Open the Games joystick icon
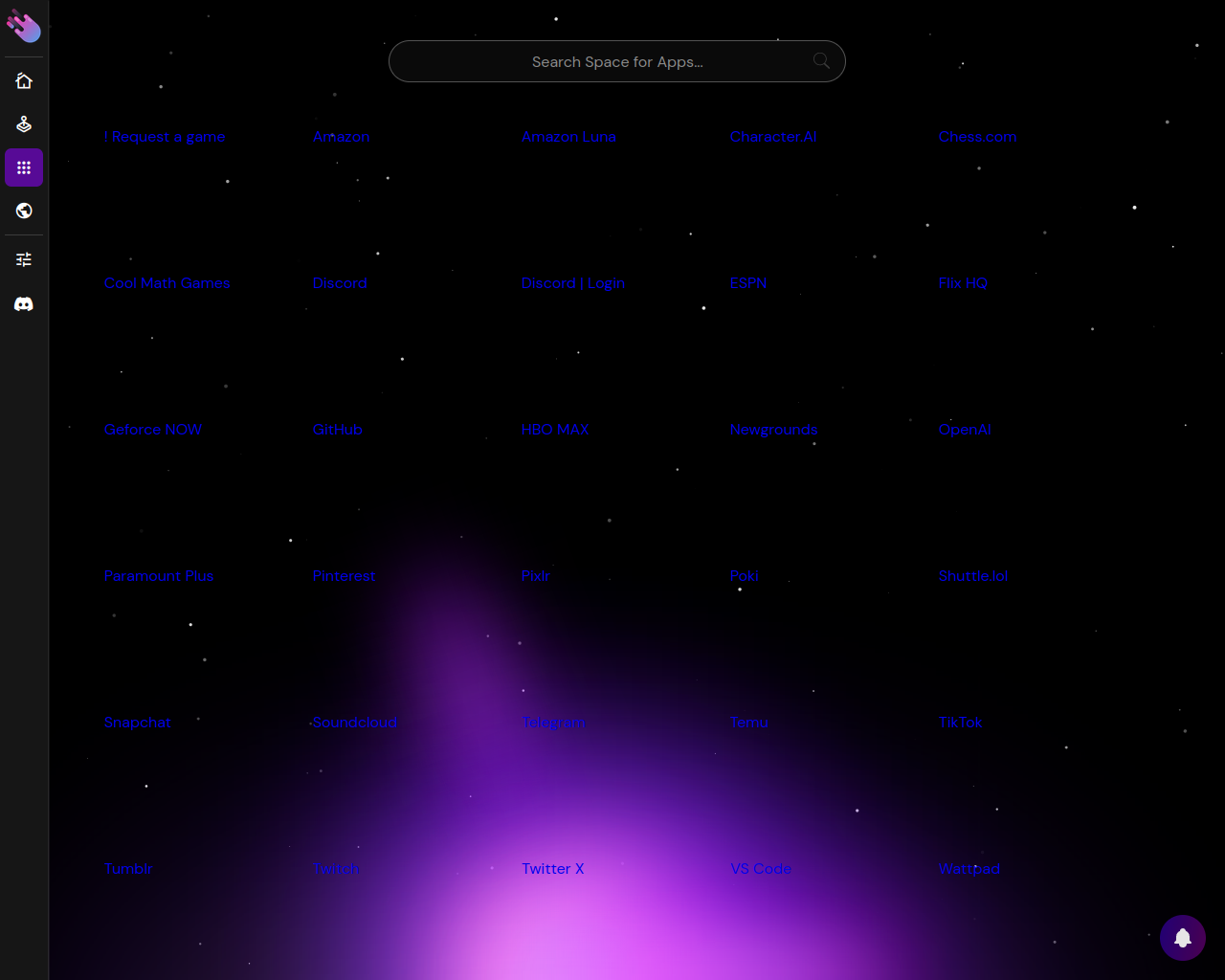The image size is (1225, 980). (24, 124)
